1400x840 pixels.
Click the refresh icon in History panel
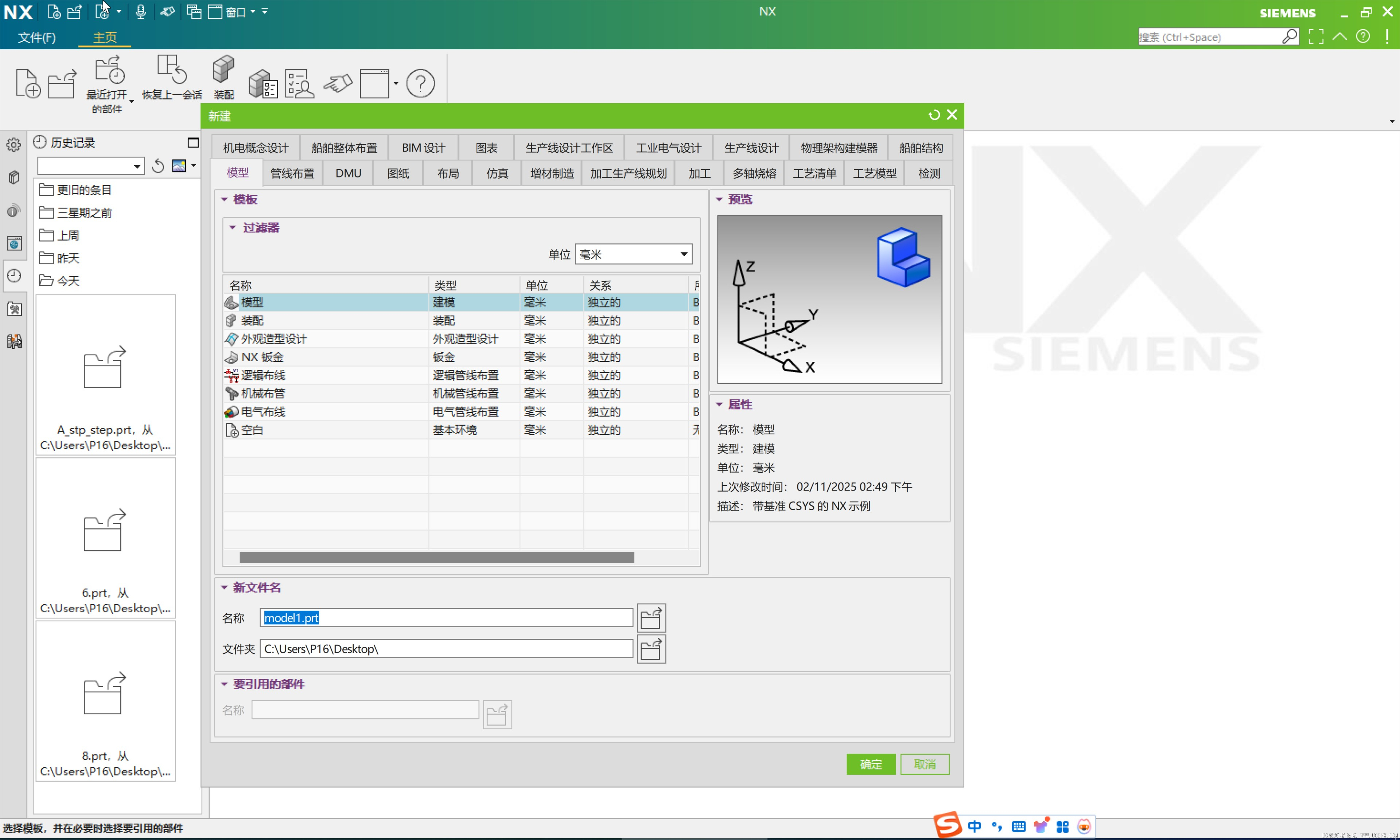(158, 165)
